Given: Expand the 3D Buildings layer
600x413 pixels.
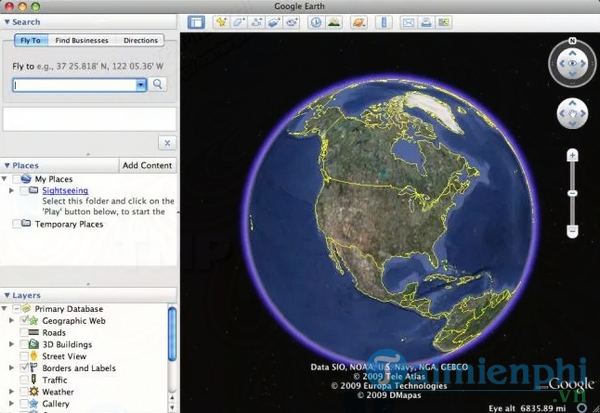Looking at the screenshot, I should tap(11, 344).
